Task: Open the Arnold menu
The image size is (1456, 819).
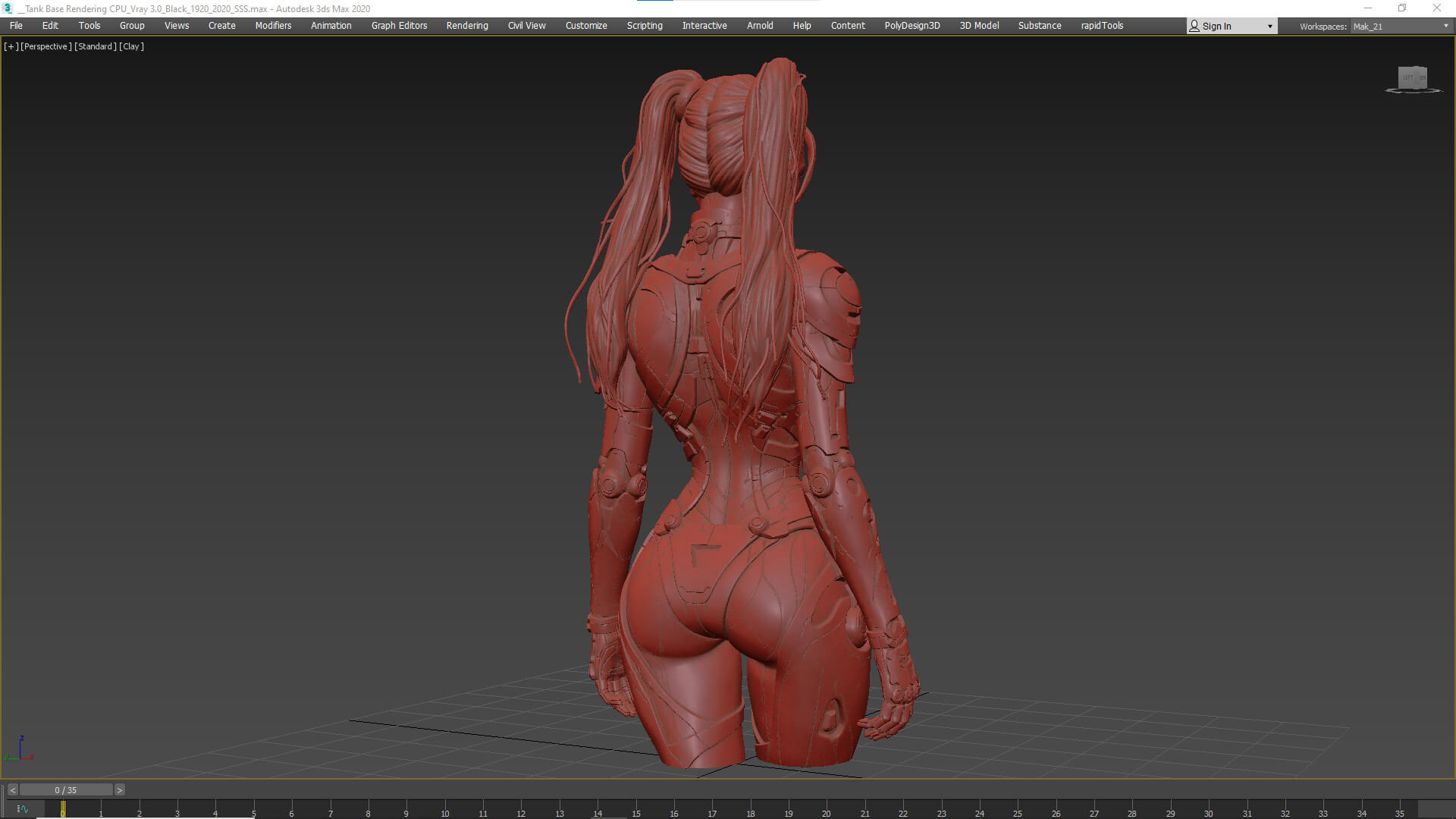Action: coord(760,26)
